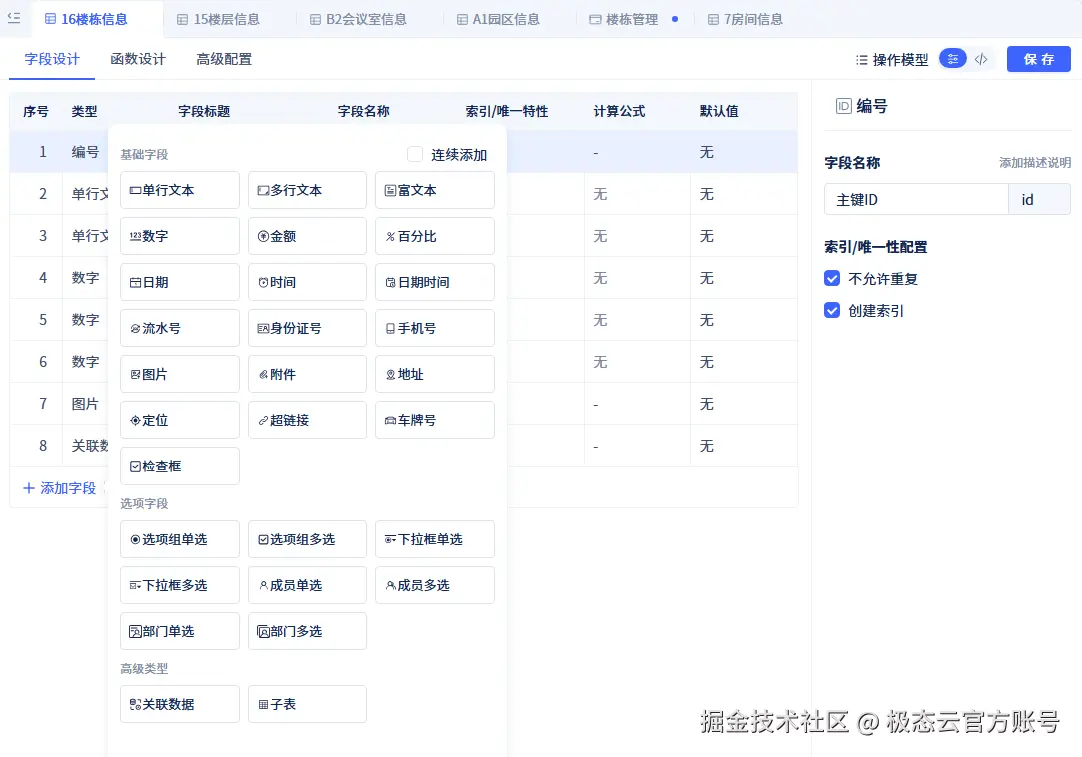Insert a 关联数据 linked data field
Viewport: 1082px width, 757px height.
[x=179, y=704]
